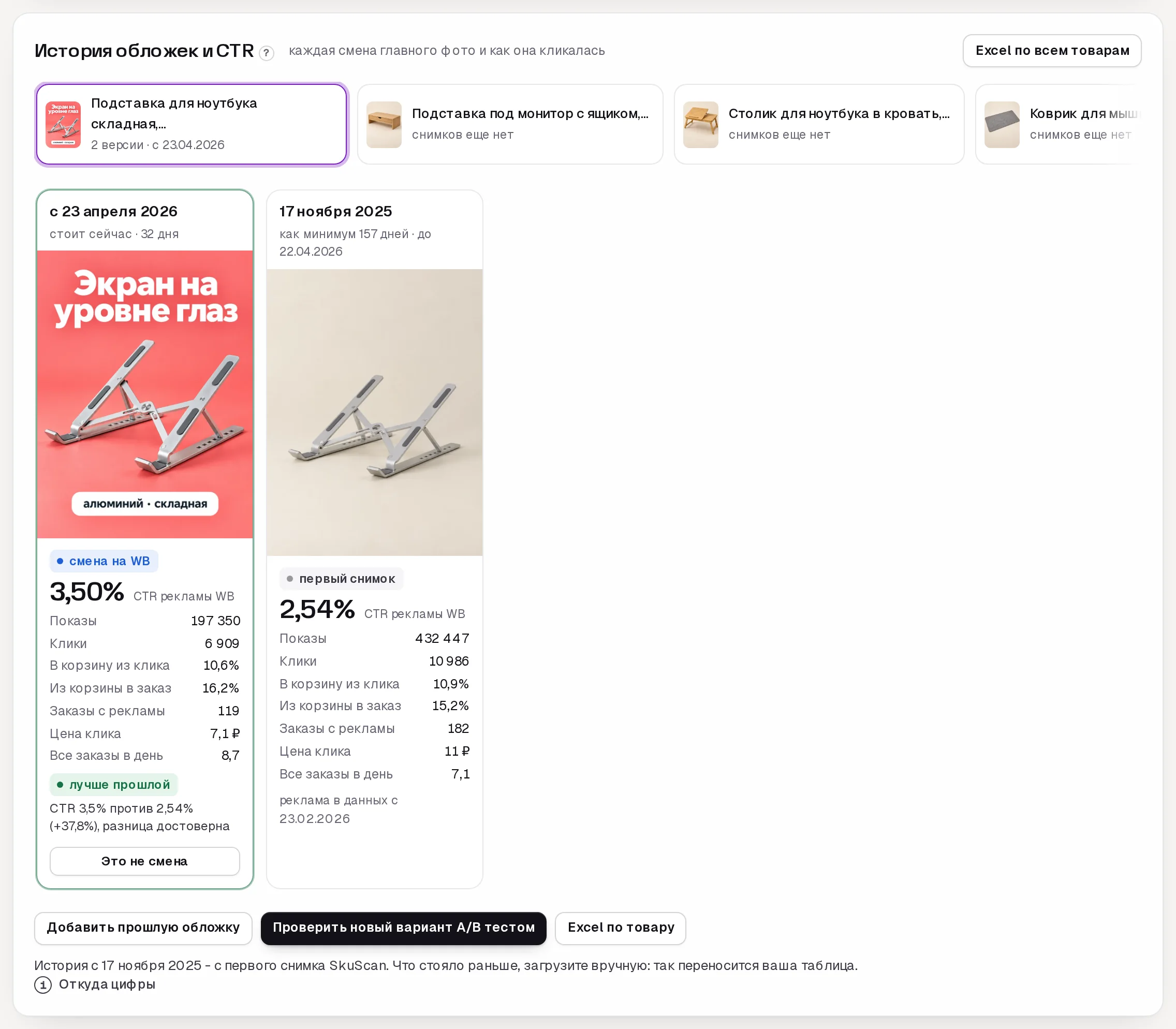Screen dimensions: 1176x1029
Task: Select the Подставка для ноутбука складная tab
Action: click(191, 124)
